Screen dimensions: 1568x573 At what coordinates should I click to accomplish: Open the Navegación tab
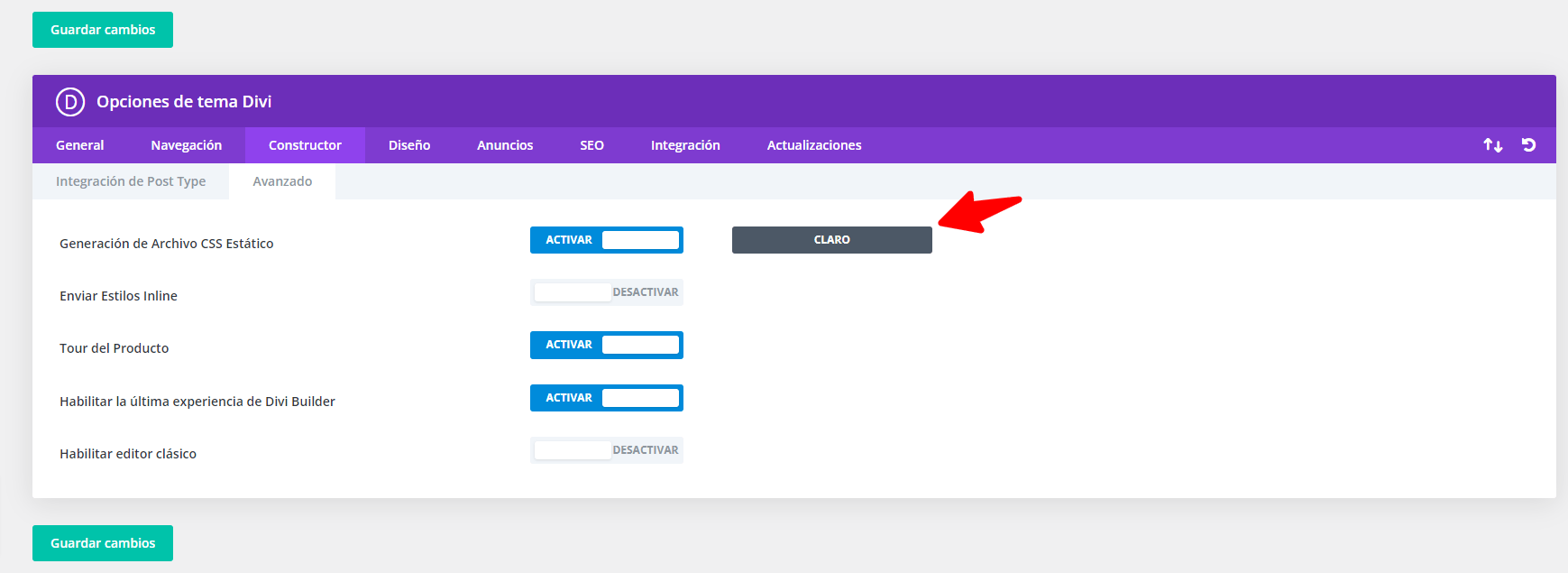[x=187, y=145]
